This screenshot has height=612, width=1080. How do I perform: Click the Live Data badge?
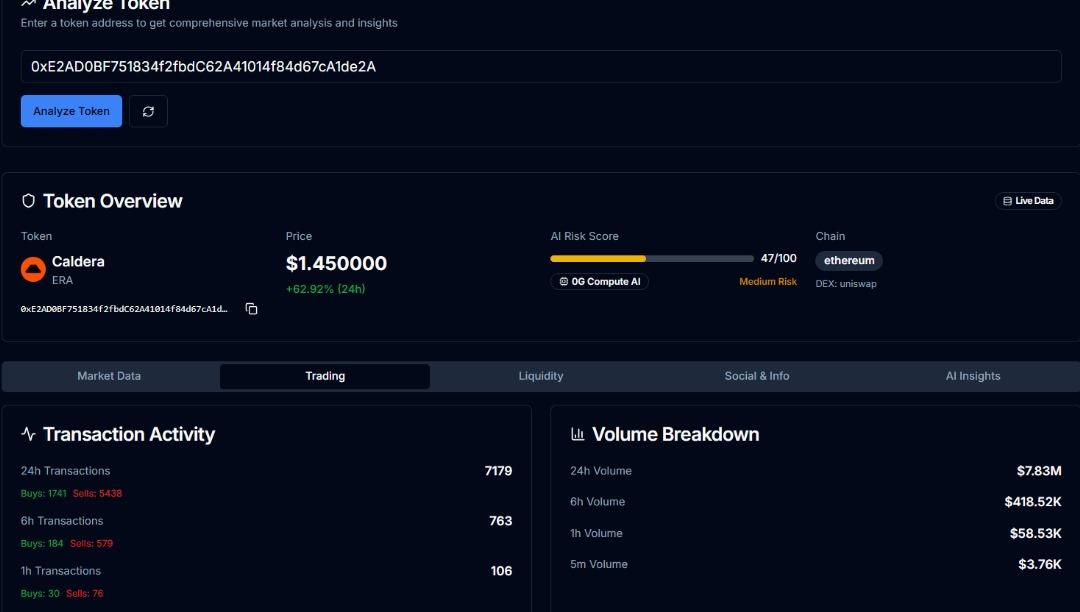point(1028,201)
